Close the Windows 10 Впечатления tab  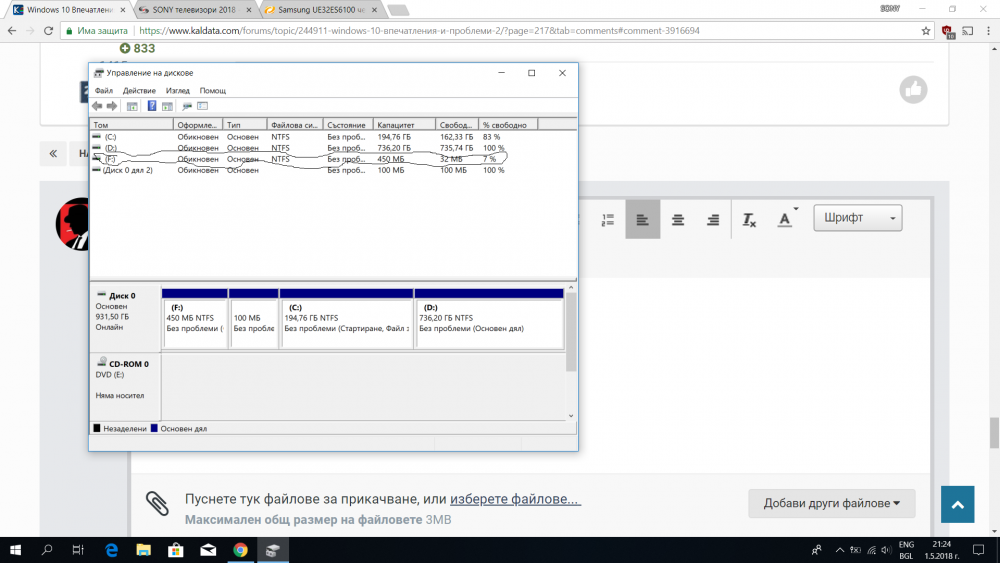pyautogui.click(x=122, y=10)
